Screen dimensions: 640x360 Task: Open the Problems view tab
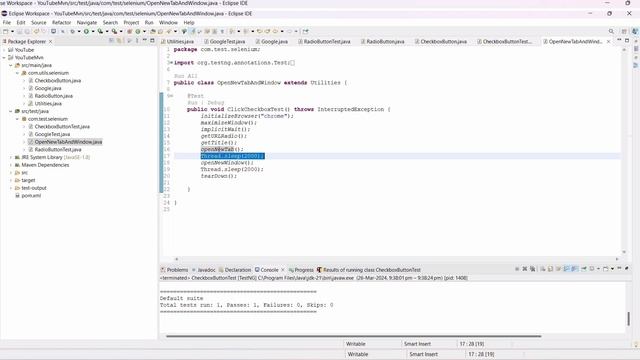(175, 270)
